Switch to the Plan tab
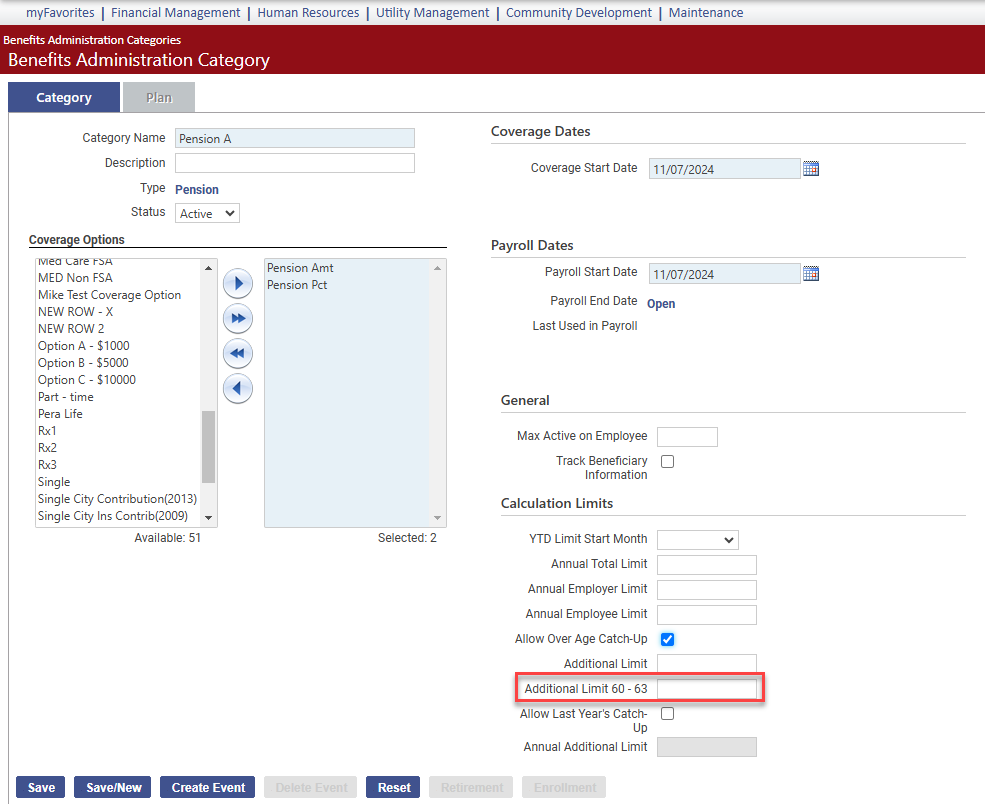Viewport: 985px width, 804px height. click(x=159, y=97)
